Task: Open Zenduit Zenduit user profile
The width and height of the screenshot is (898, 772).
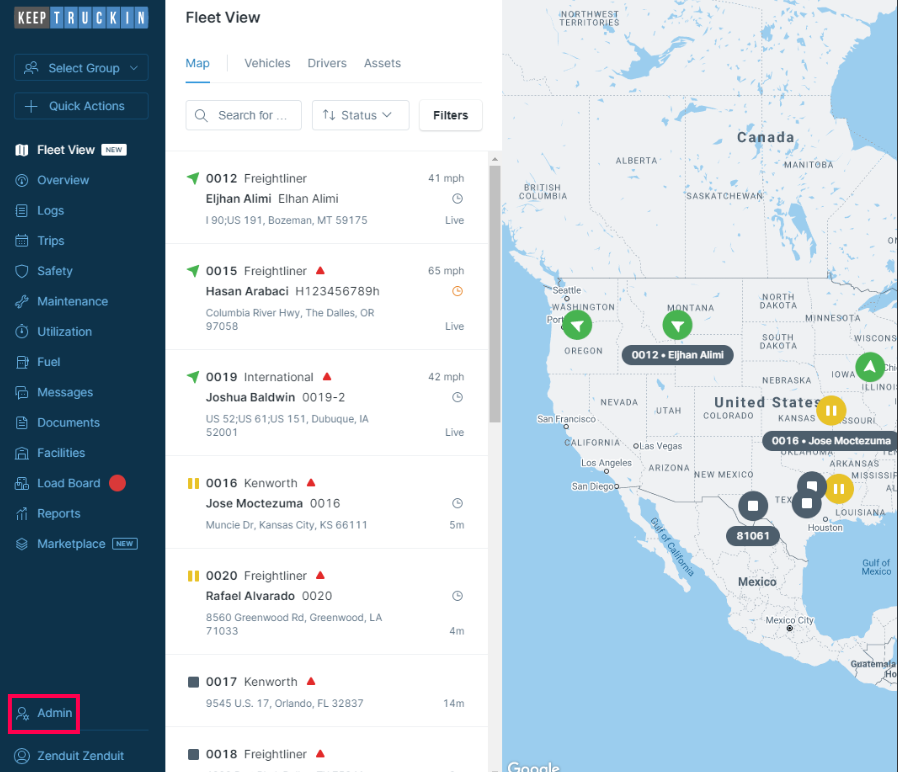Action: tap(69, 756)
